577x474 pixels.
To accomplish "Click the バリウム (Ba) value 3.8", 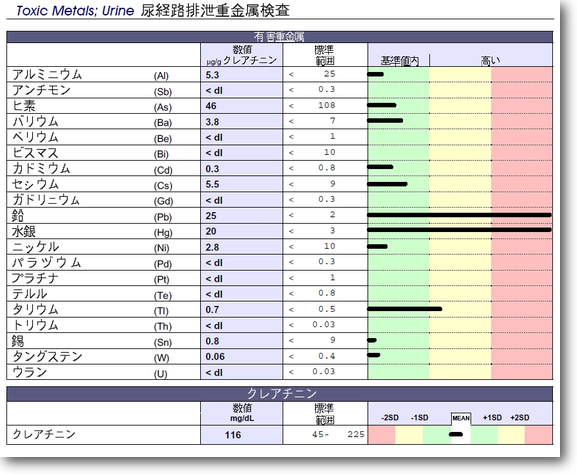I will 212,122.
